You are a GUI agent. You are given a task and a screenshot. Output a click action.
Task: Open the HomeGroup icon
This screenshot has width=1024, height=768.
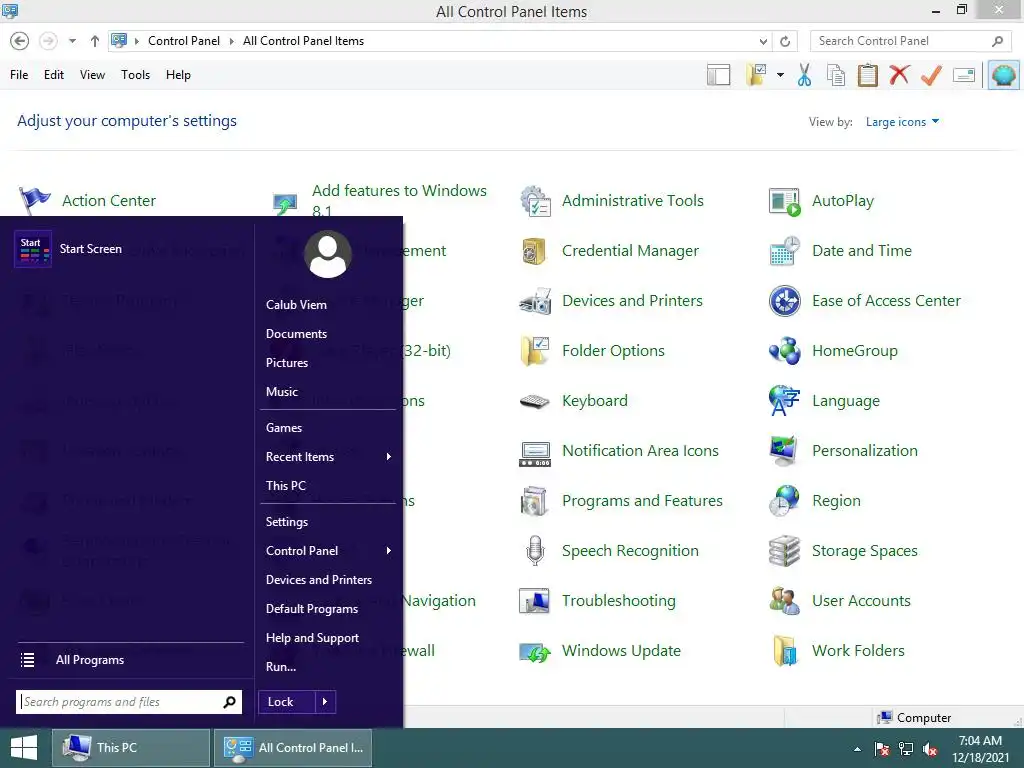[x=784, y=351]
